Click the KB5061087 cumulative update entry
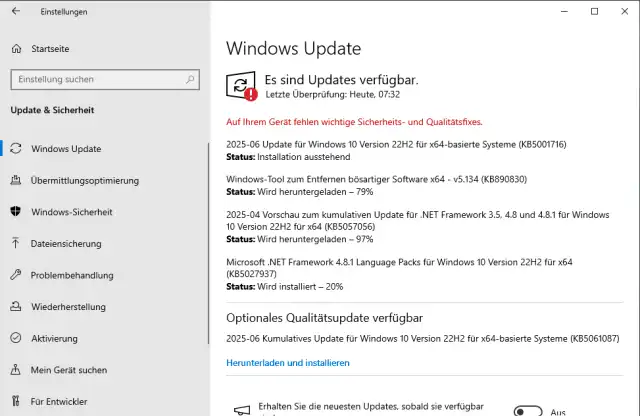This screenshot has width=640, height=416. point(422,338)
